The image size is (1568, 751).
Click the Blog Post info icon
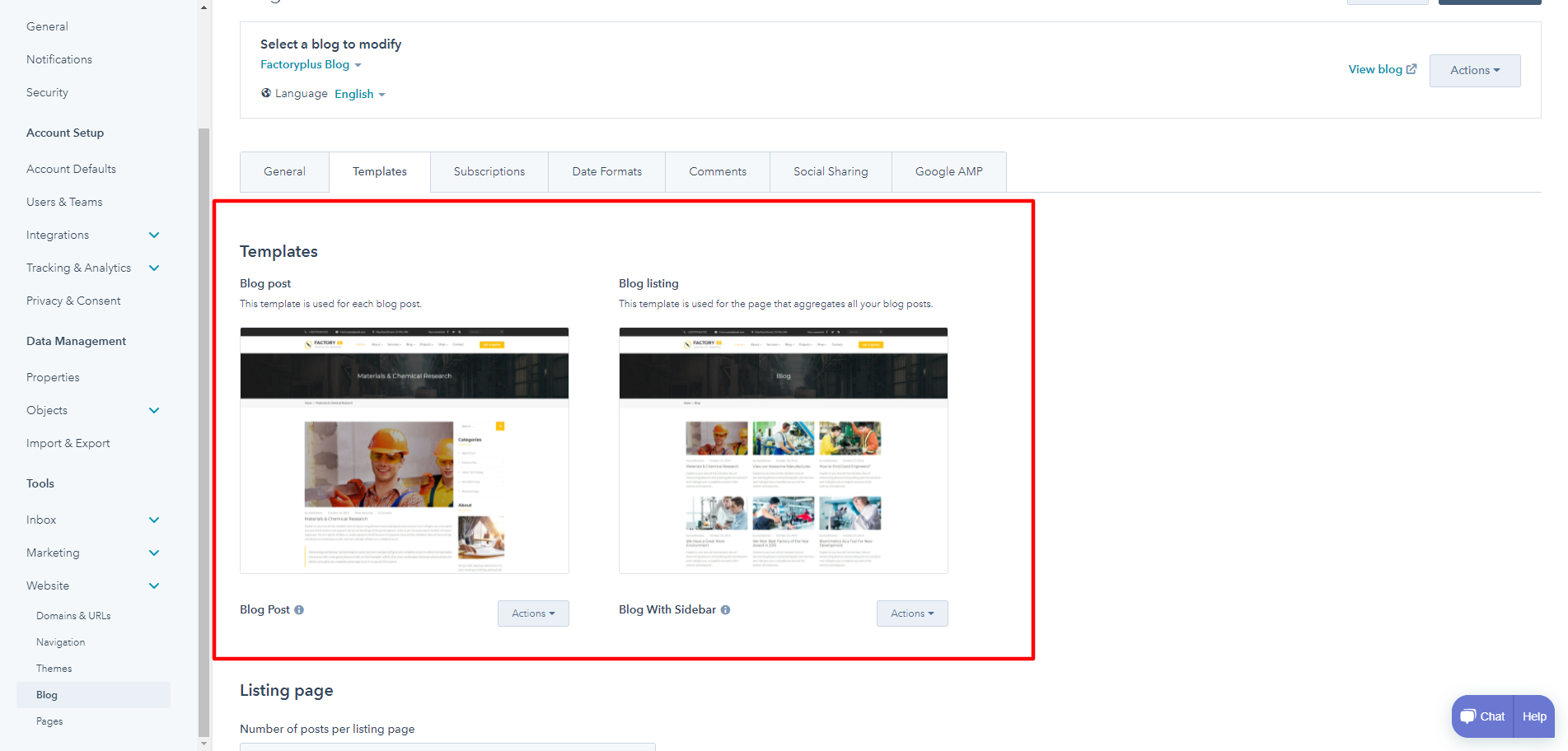pyautogui.click(x=299, y=610)
